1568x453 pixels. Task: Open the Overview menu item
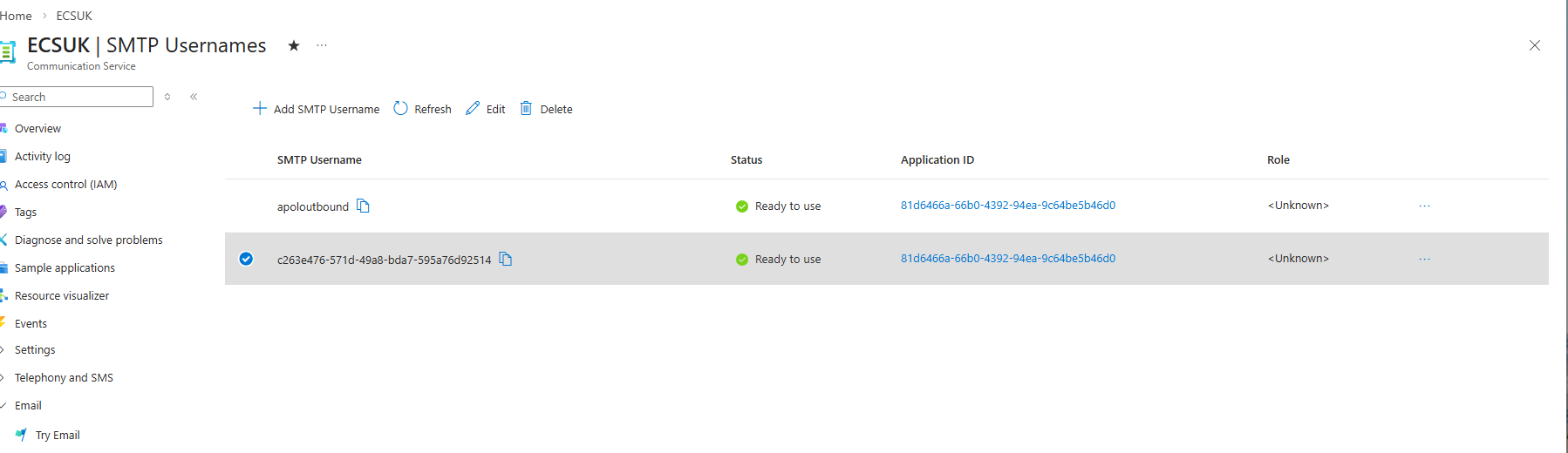[37, 128]
